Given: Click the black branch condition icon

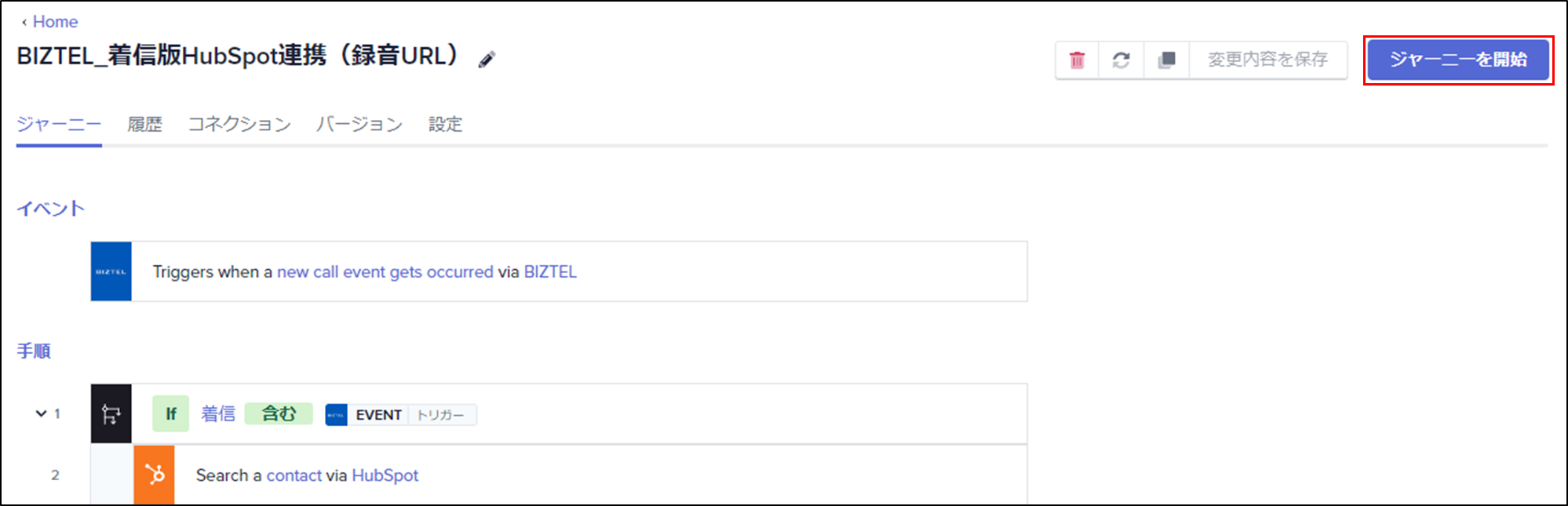Looking at the screenshot, I should 111,413.
